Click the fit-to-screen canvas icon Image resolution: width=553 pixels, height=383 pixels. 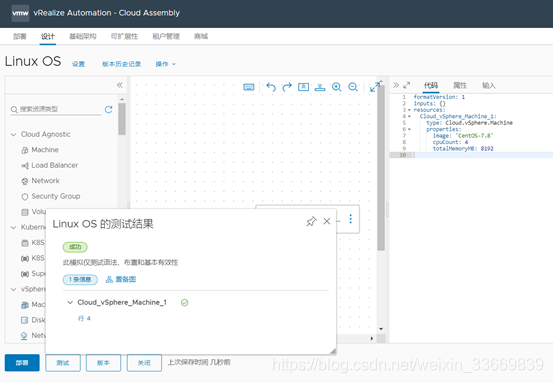[303, 87]
